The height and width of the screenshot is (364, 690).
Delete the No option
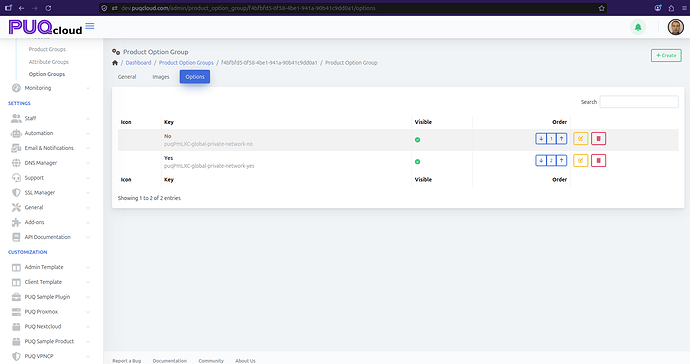point(598,139)
